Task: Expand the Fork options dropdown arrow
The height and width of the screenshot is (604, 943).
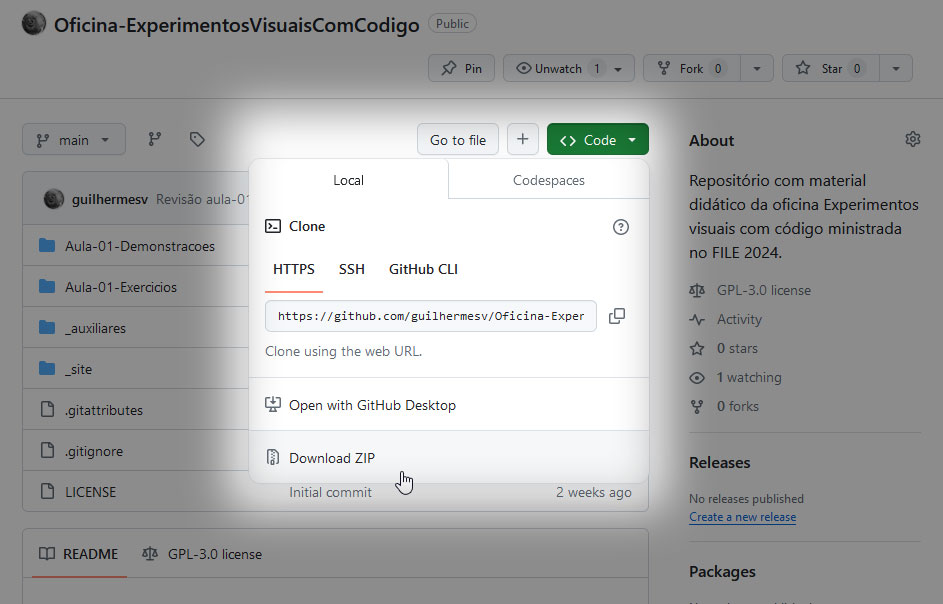Action: click(x=757, y=69)
